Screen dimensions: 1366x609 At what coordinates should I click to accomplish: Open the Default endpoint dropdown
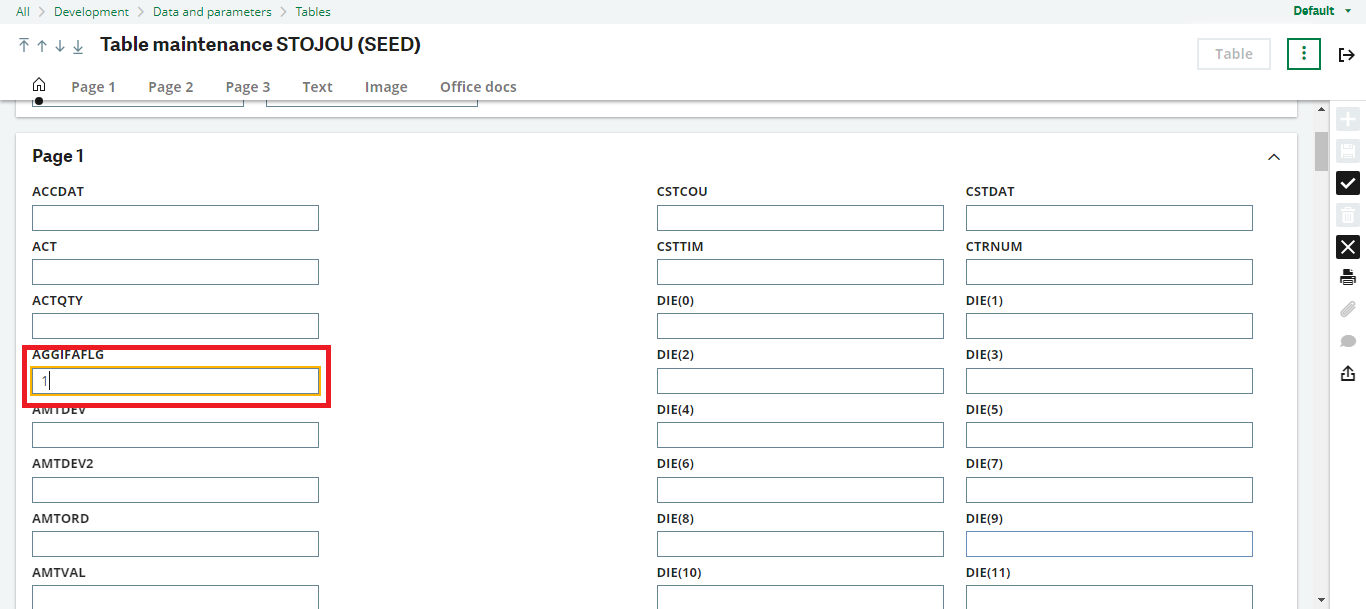click(x=1320, y=11)
